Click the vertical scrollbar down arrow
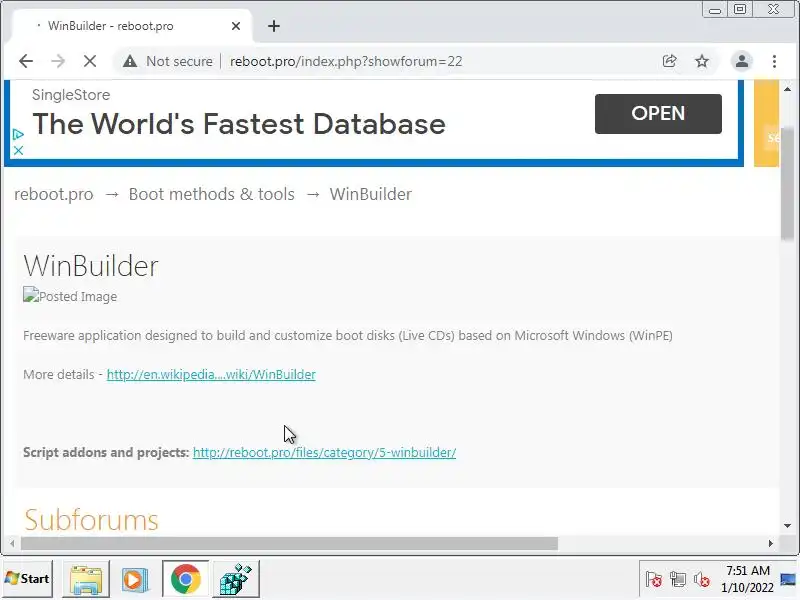This screenshot has width=800, height=600. click(x=788, y=526)
